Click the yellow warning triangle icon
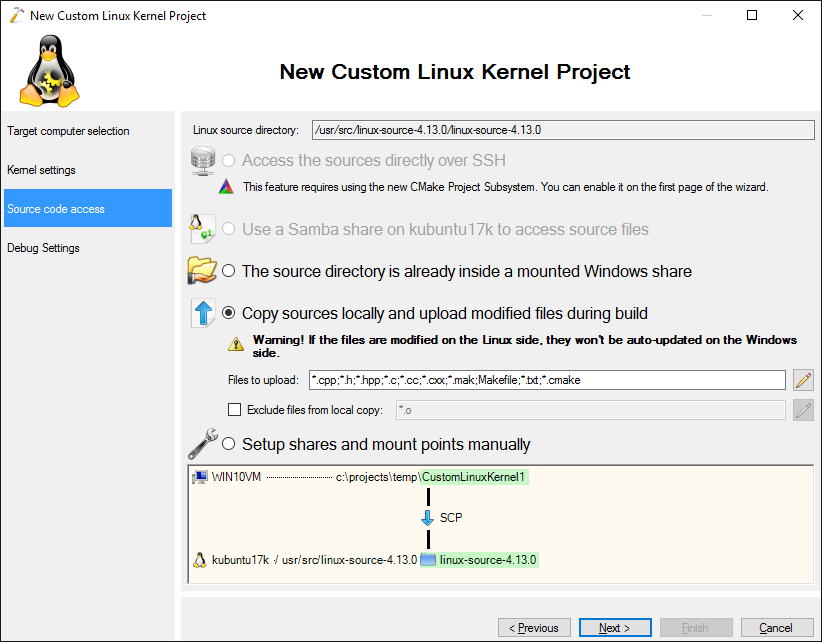The width and height of the screenshot is (822, 642). pyautogui.click(x=236, y=345)
